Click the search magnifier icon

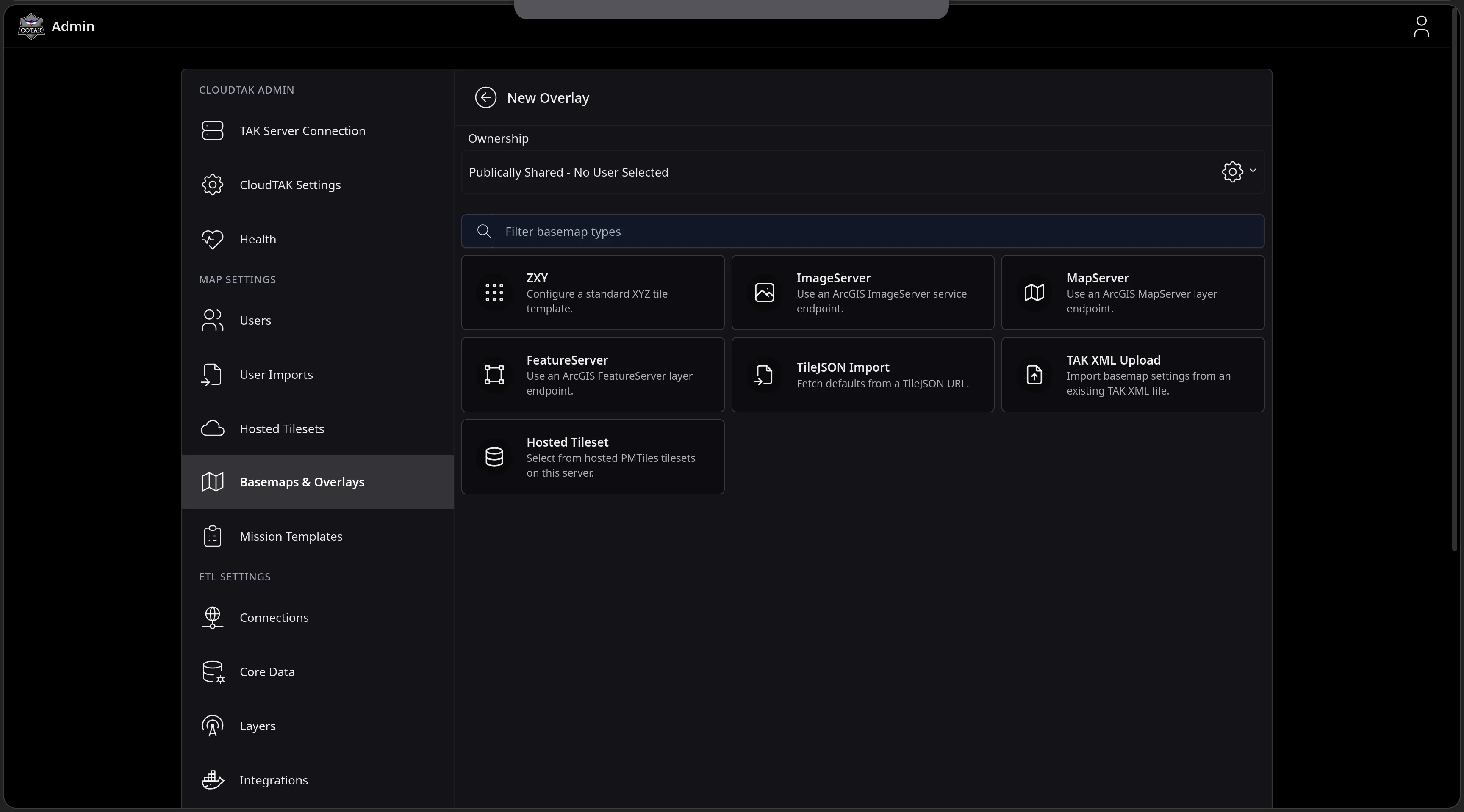(x=484, y=231)
